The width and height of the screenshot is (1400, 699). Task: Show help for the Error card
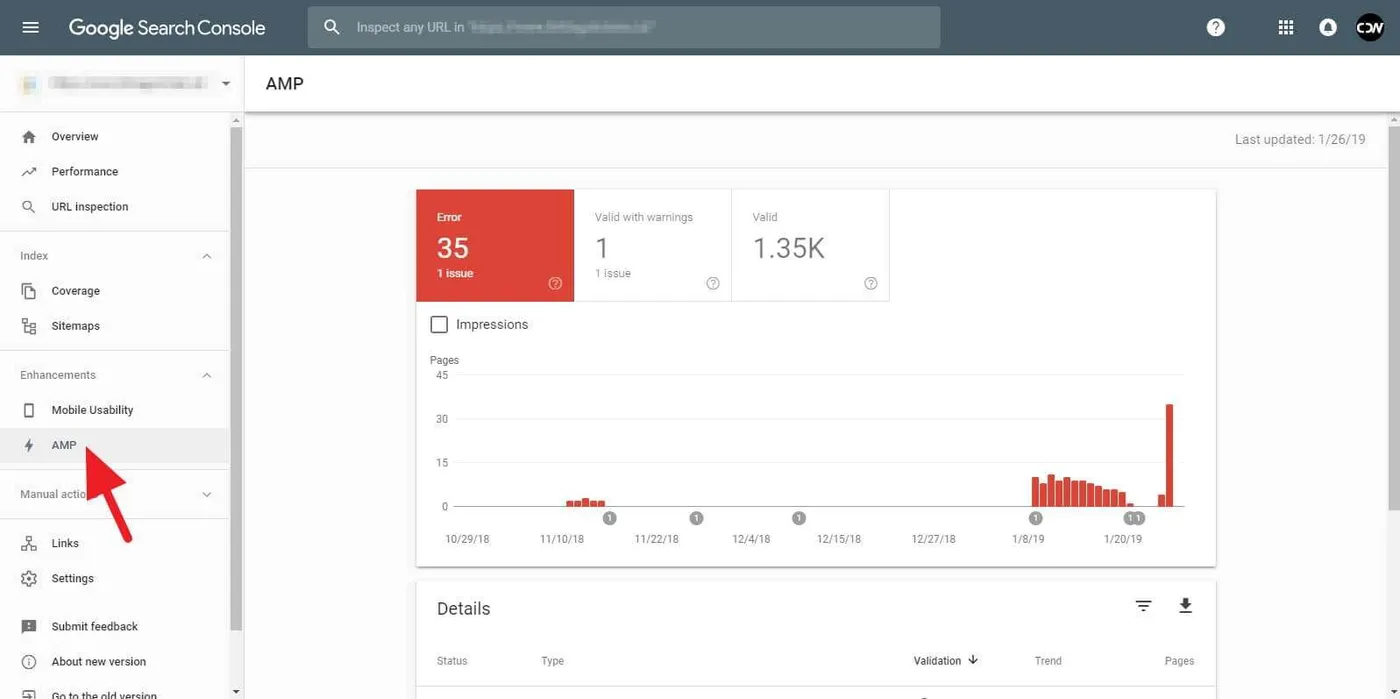tap(555, 283)
